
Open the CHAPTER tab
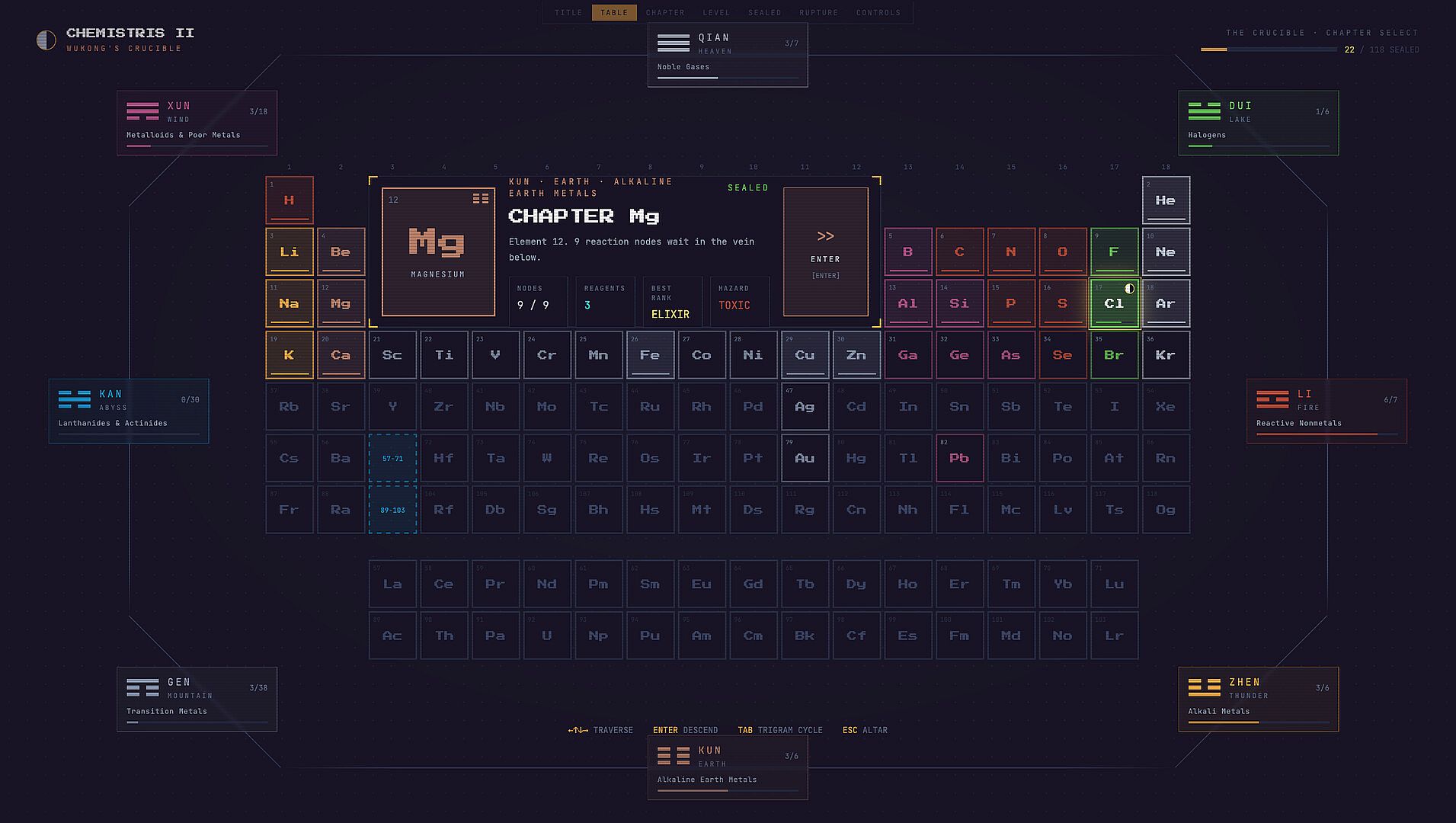[x=665, y=12]
